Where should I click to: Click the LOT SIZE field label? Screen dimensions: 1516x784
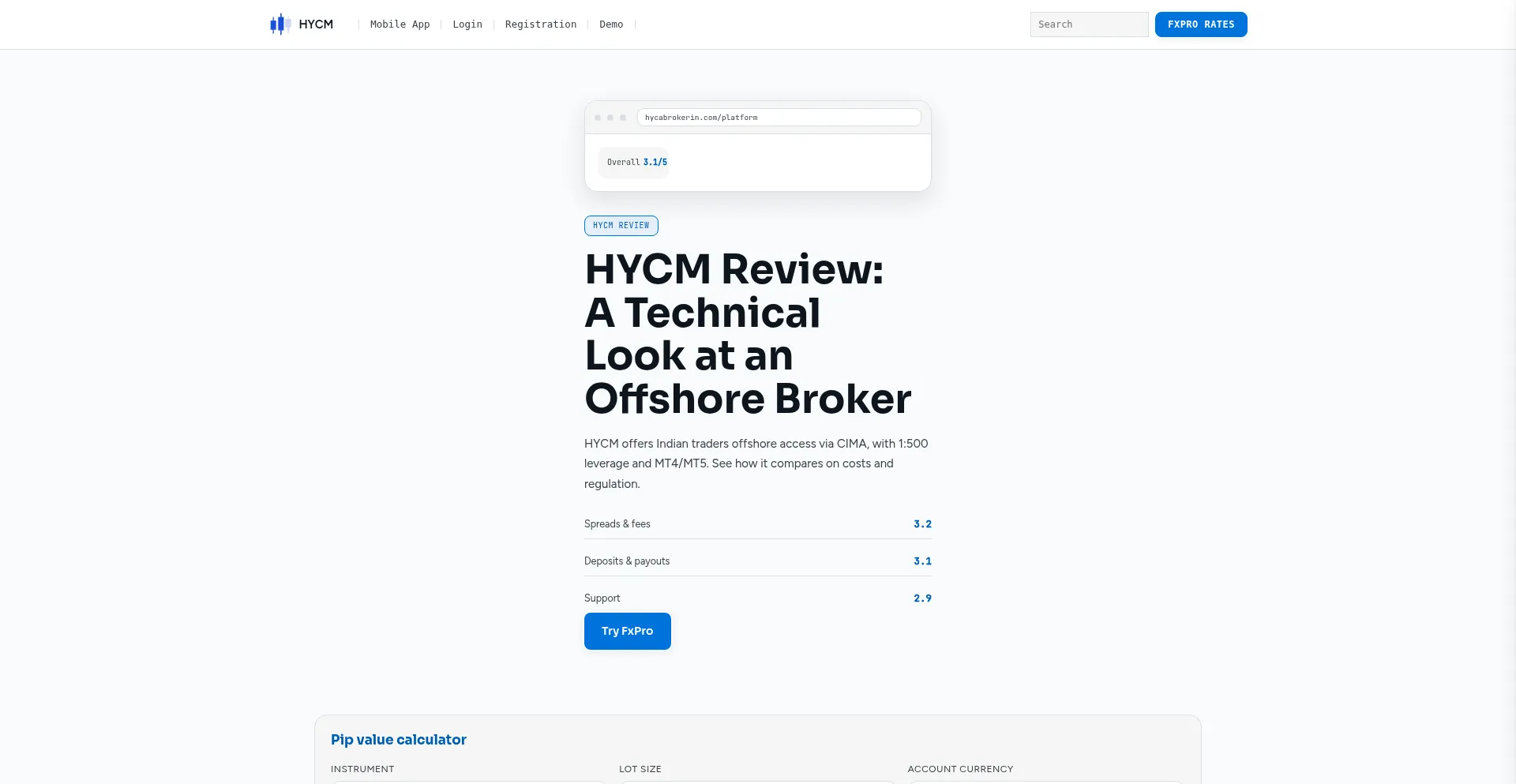click(640, 769)
